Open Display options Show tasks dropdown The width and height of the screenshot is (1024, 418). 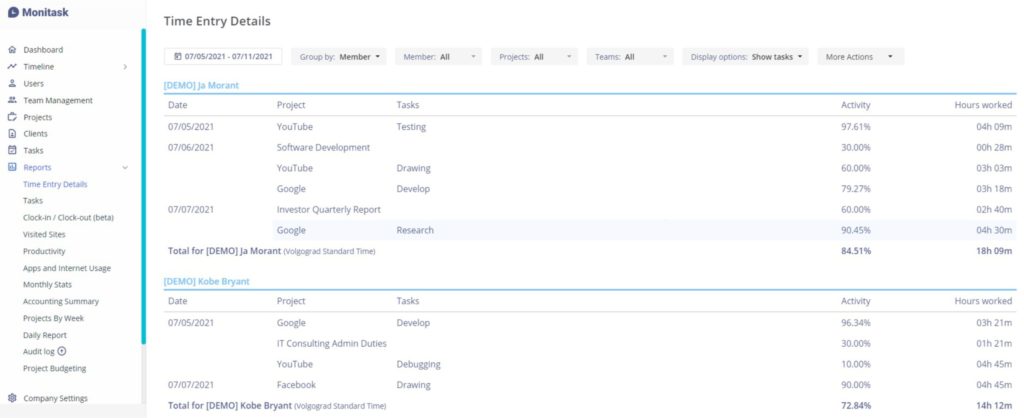[745, 57]
